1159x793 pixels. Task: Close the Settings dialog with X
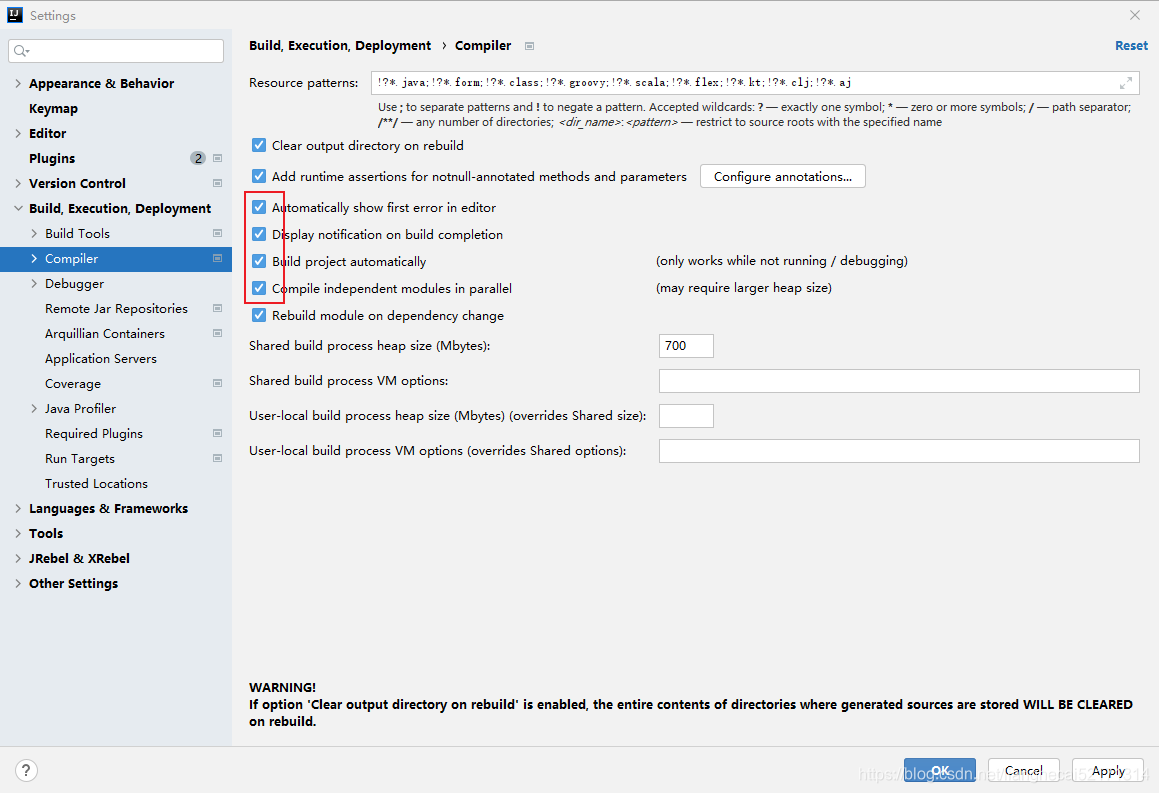click(x=1135, y=15)
